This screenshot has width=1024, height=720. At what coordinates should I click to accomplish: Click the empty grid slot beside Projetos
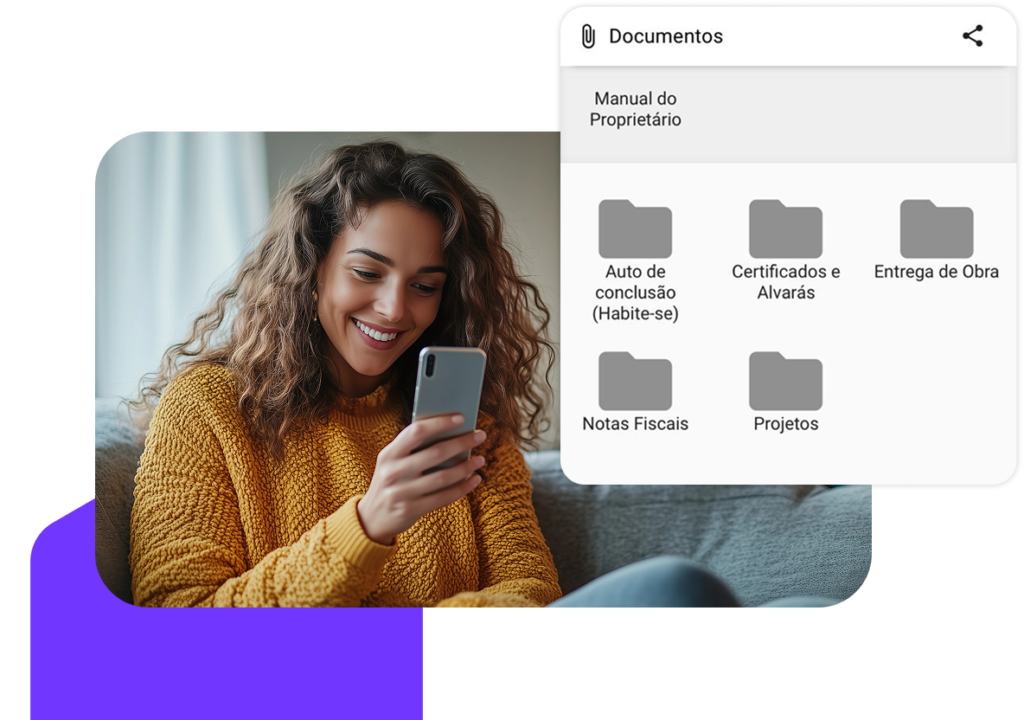(936, 392)
